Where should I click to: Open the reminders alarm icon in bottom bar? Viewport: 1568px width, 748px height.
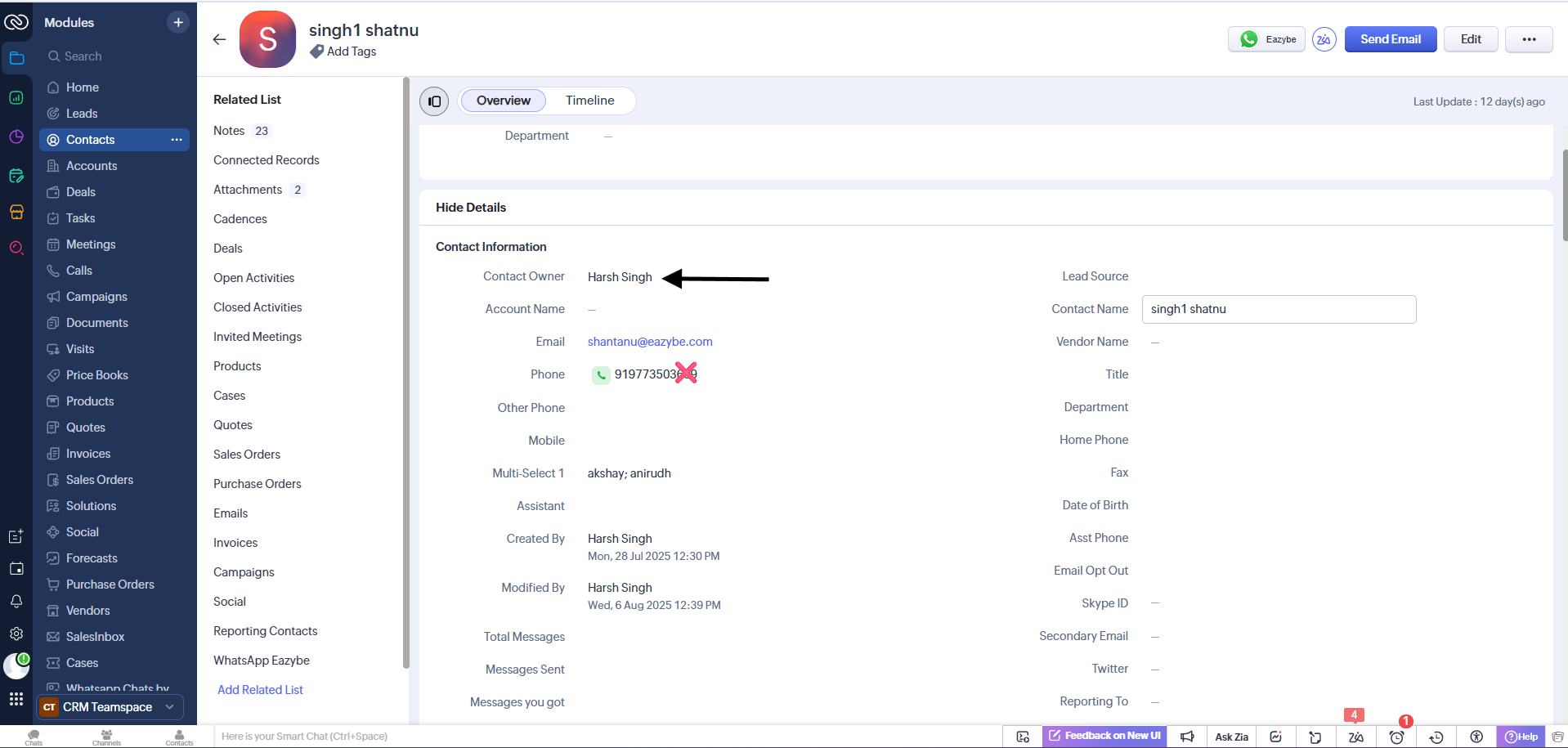pos(1396,737)
